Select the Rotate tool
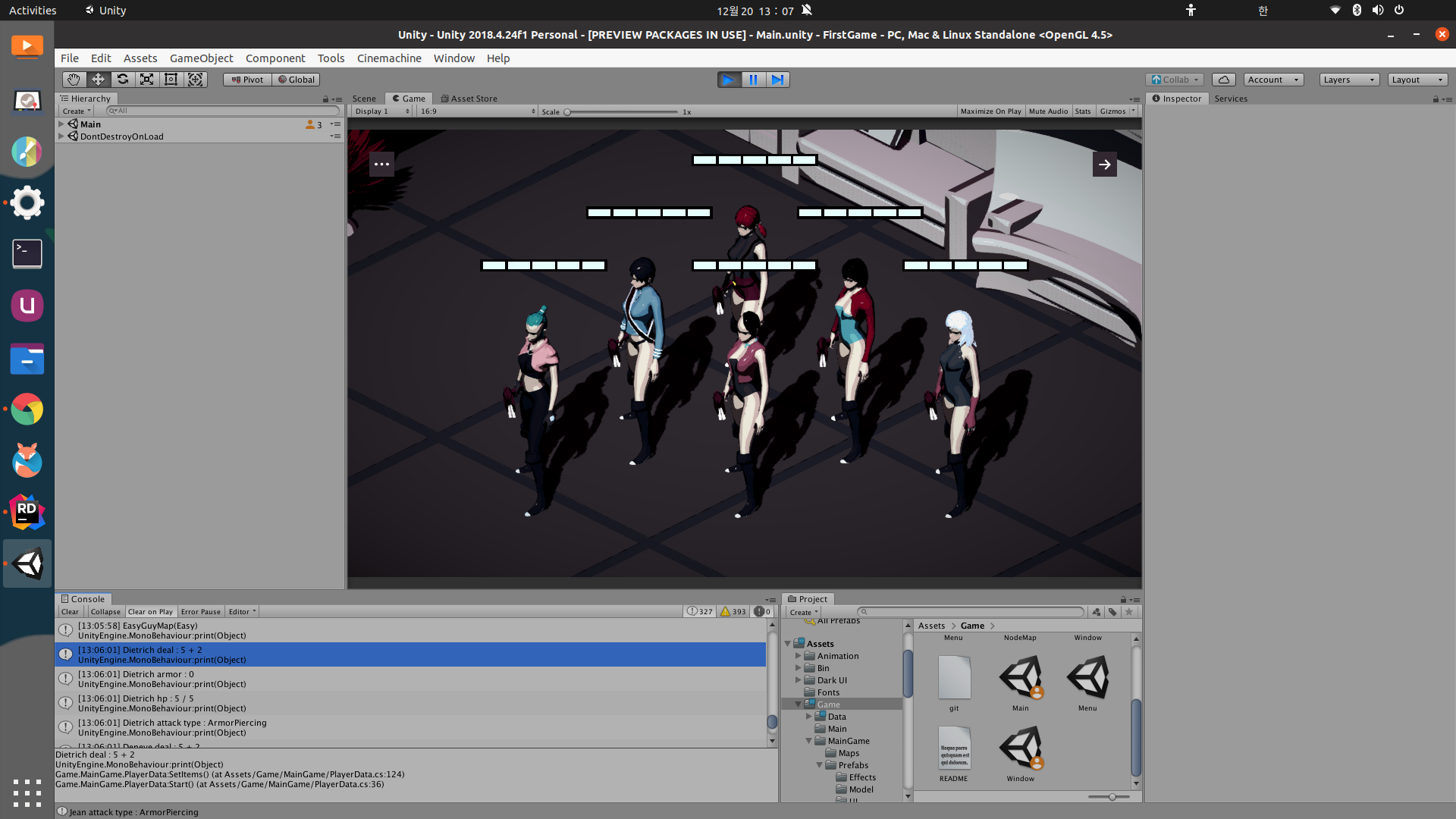 [x=123, y=80]
